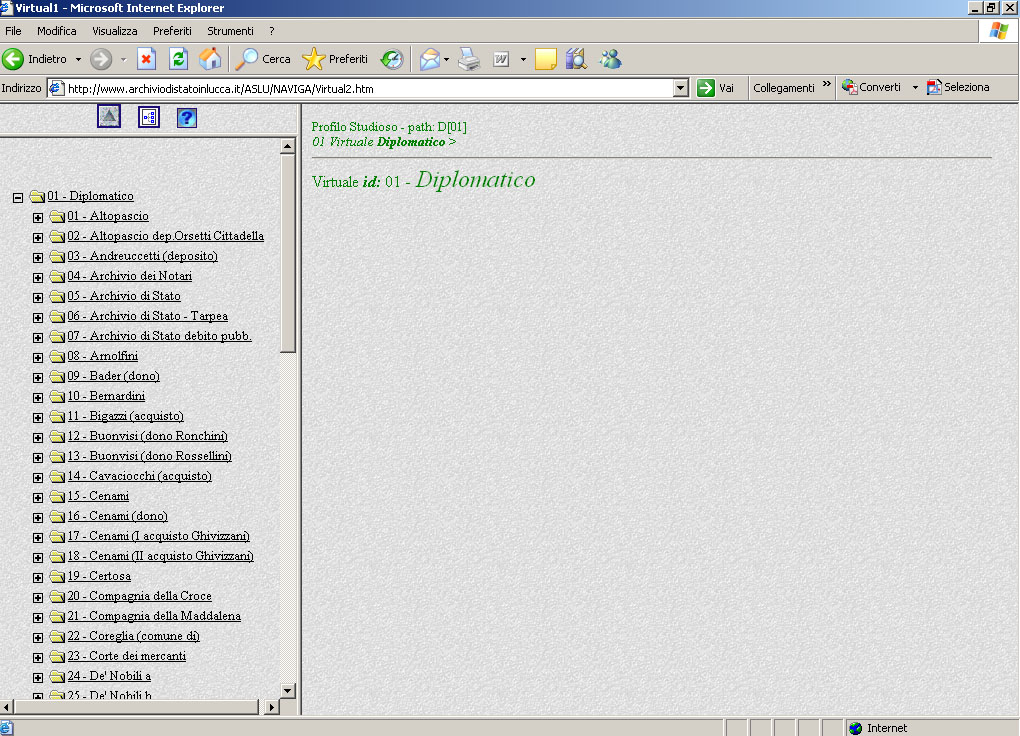
Task: Click the blue question mark help icon
Action: point(186,118)
